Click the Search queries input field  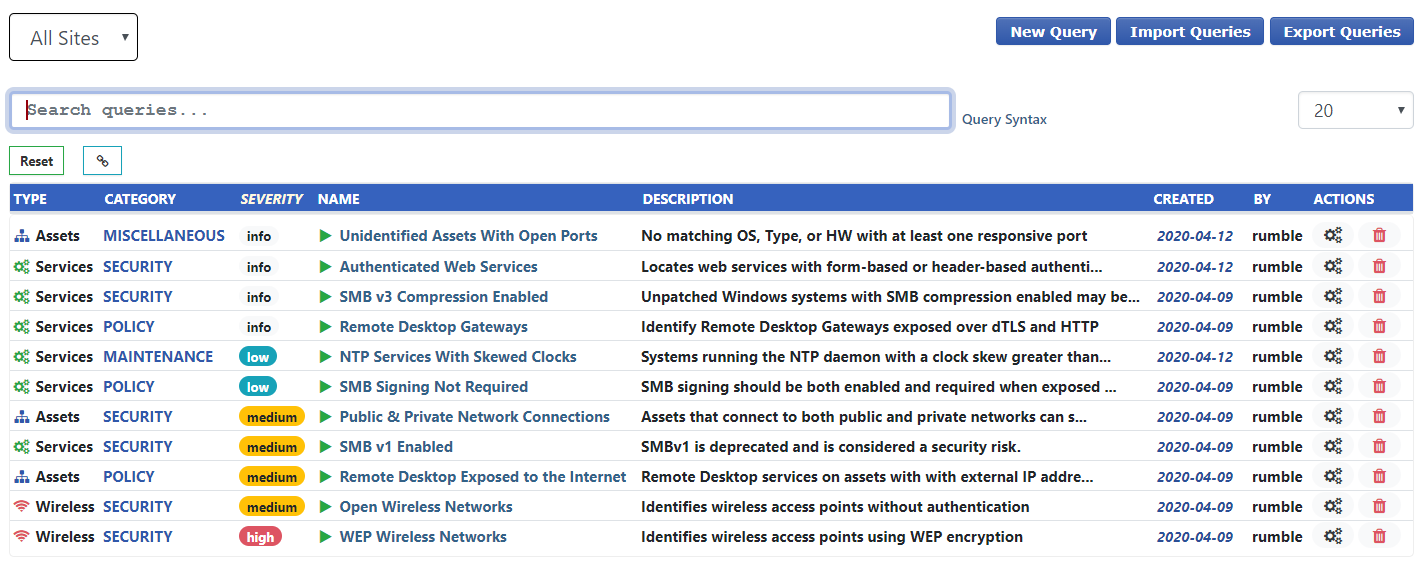(x=480, y=111)
